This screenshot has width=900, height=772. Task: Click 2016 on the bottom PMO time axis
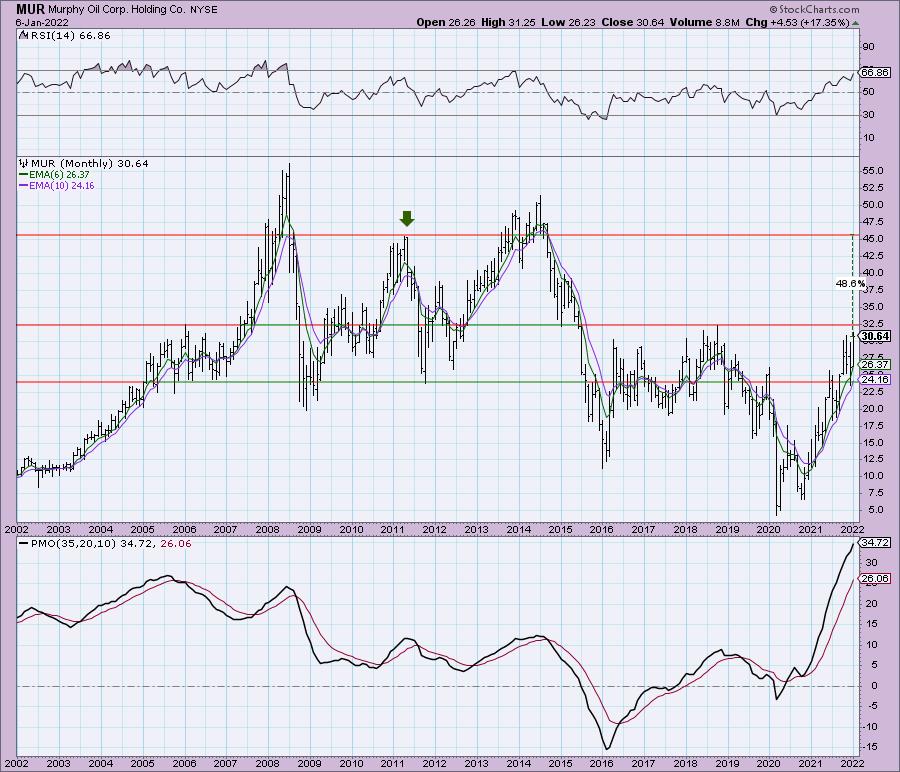pyautogui.click(x=602, y=763)
